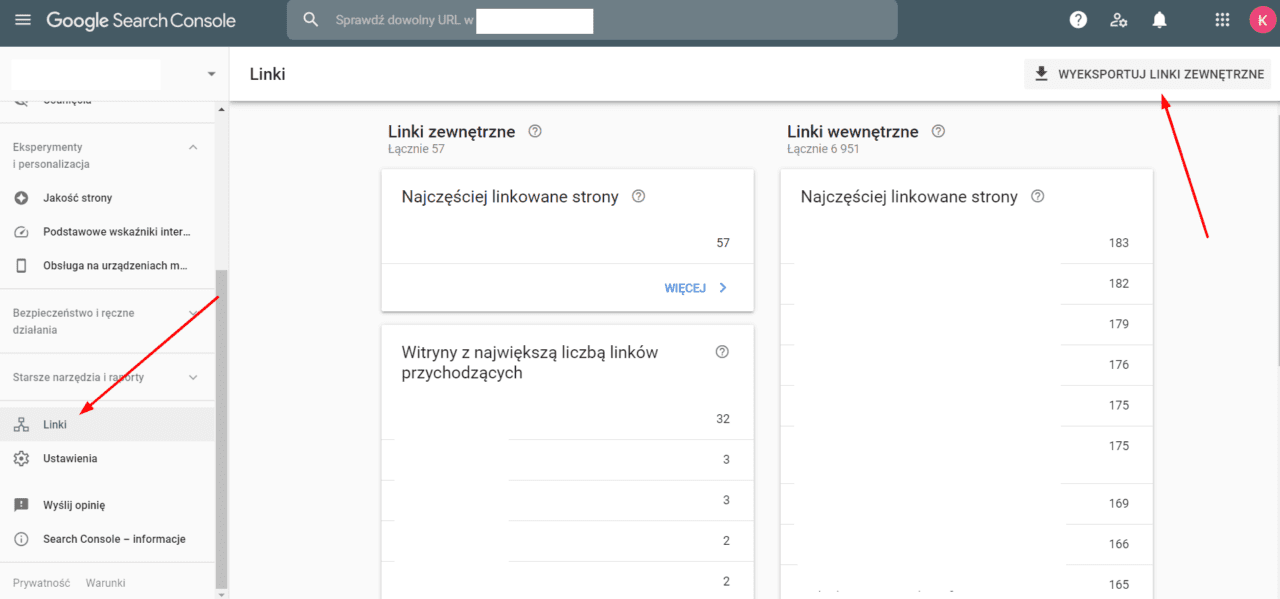Click WYEKSPORTUJ LINKI ZEWNĘTRZNE button
Viewport: 1280px width, 599px height.
tap(1147, 73)
